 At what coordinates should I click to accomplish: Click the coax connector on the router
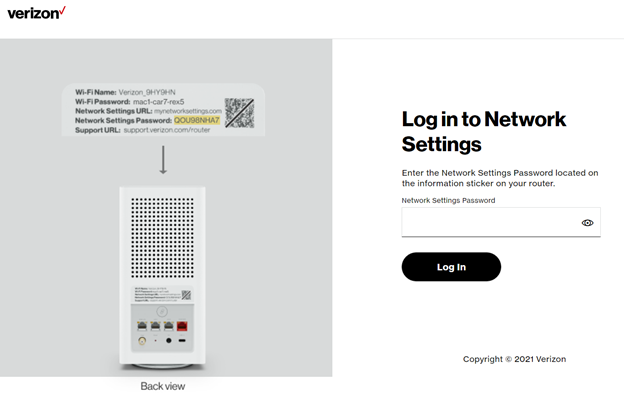pos(139,342)
